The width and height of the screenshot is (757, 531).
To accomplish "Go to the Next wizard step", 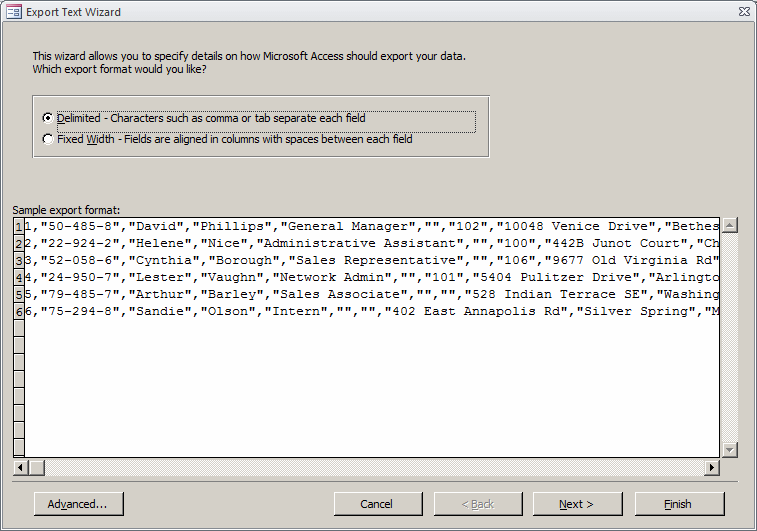I will click(577, 504).
